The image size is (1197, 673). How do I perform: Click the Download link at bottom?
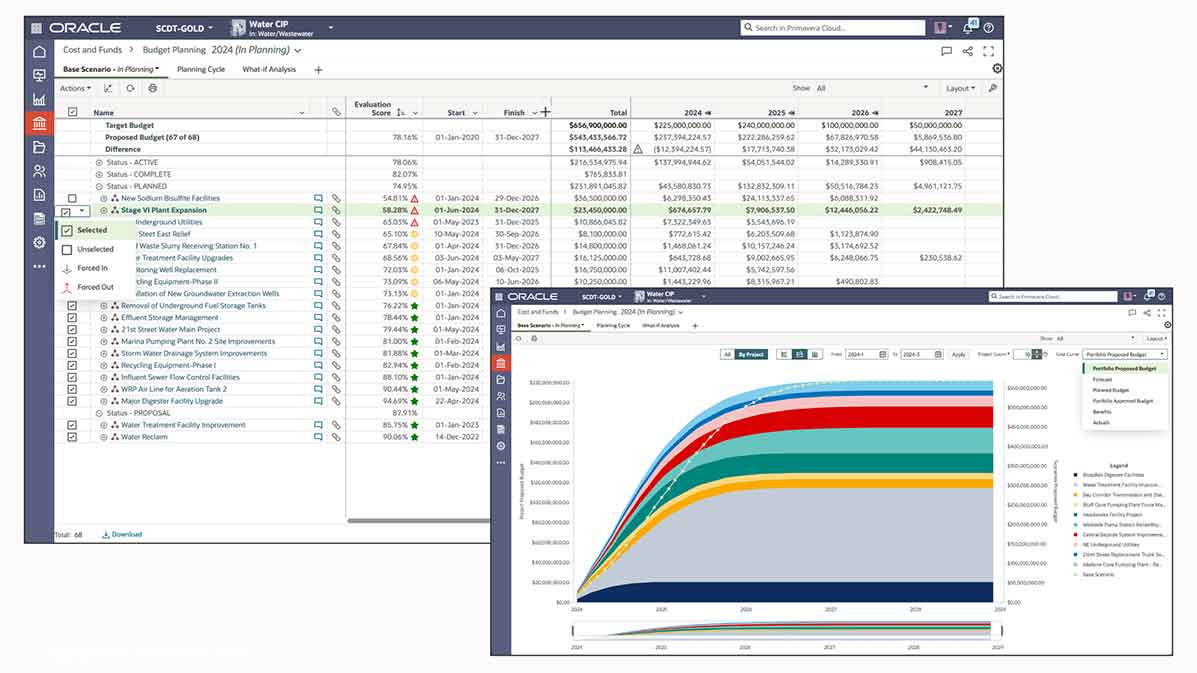122,535
